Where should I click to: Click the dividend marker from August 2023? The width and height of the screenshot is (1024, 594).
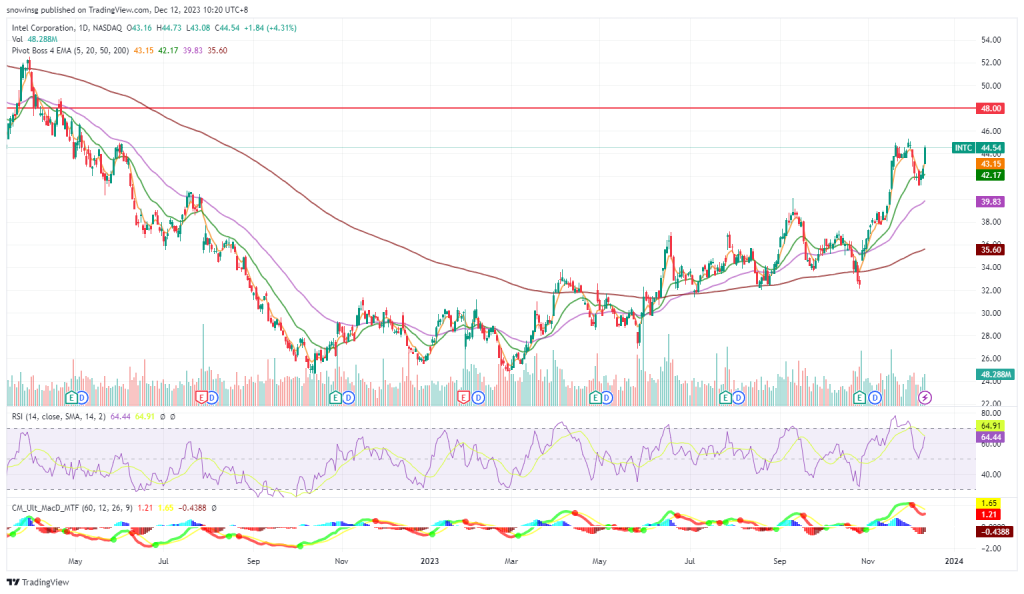pyautogui.click(x=738, y=397)
